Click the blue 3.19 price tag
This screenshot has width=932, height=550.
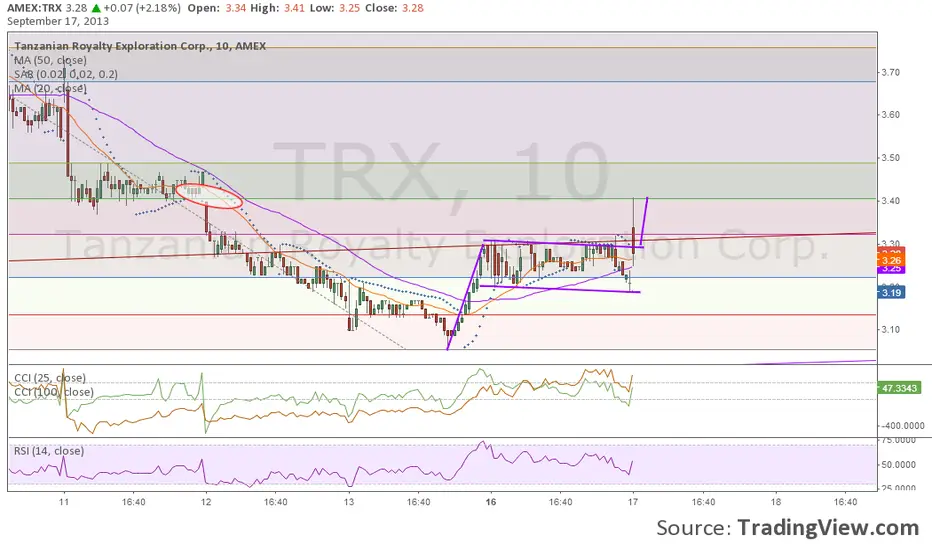891,293
